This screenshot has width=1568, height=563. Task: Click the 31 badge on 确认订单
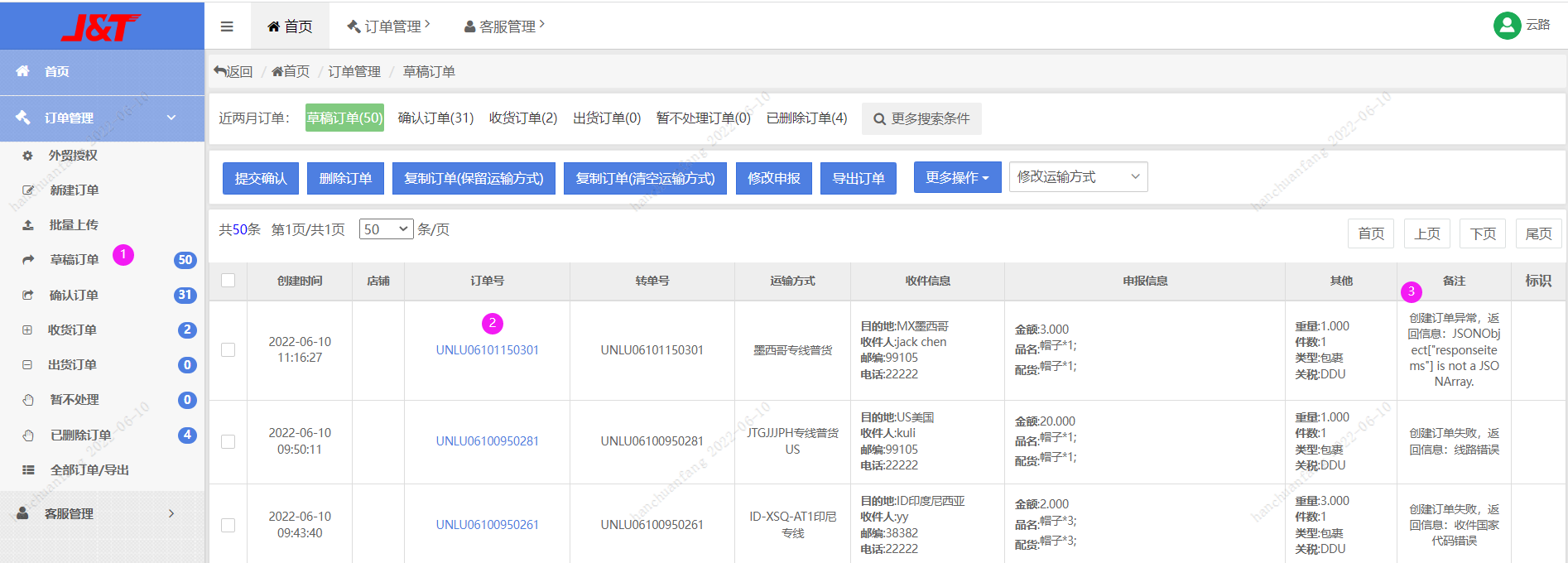coord(185,295)
